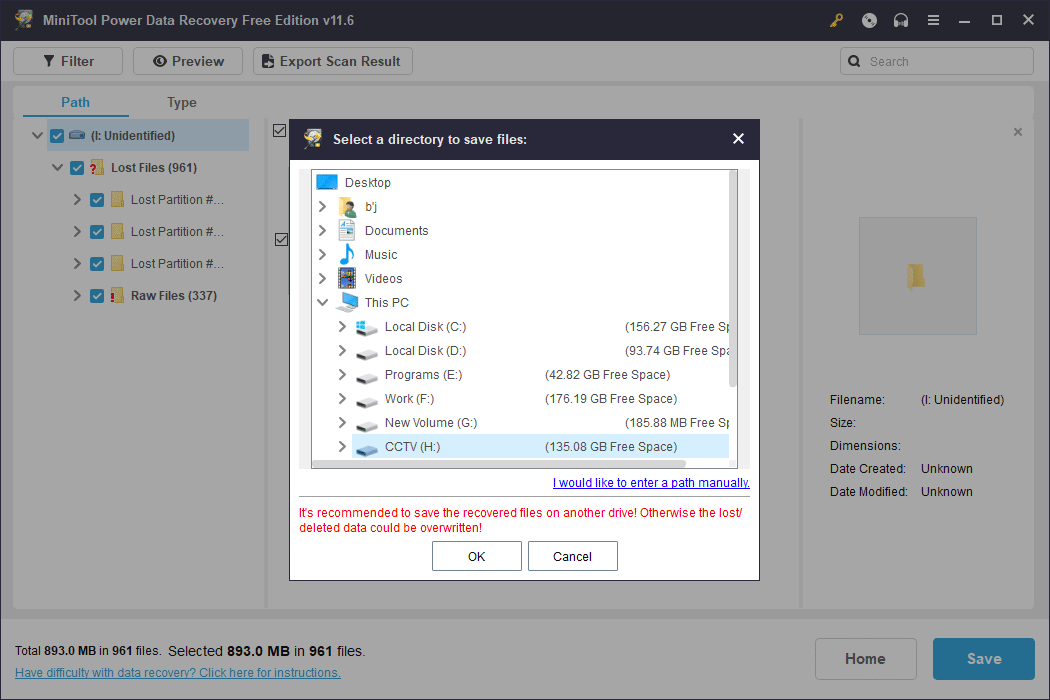Toggle the Raw Files (337) checkbox
Viewport: 1050px width, 700px height.
[x=97, y=295]
